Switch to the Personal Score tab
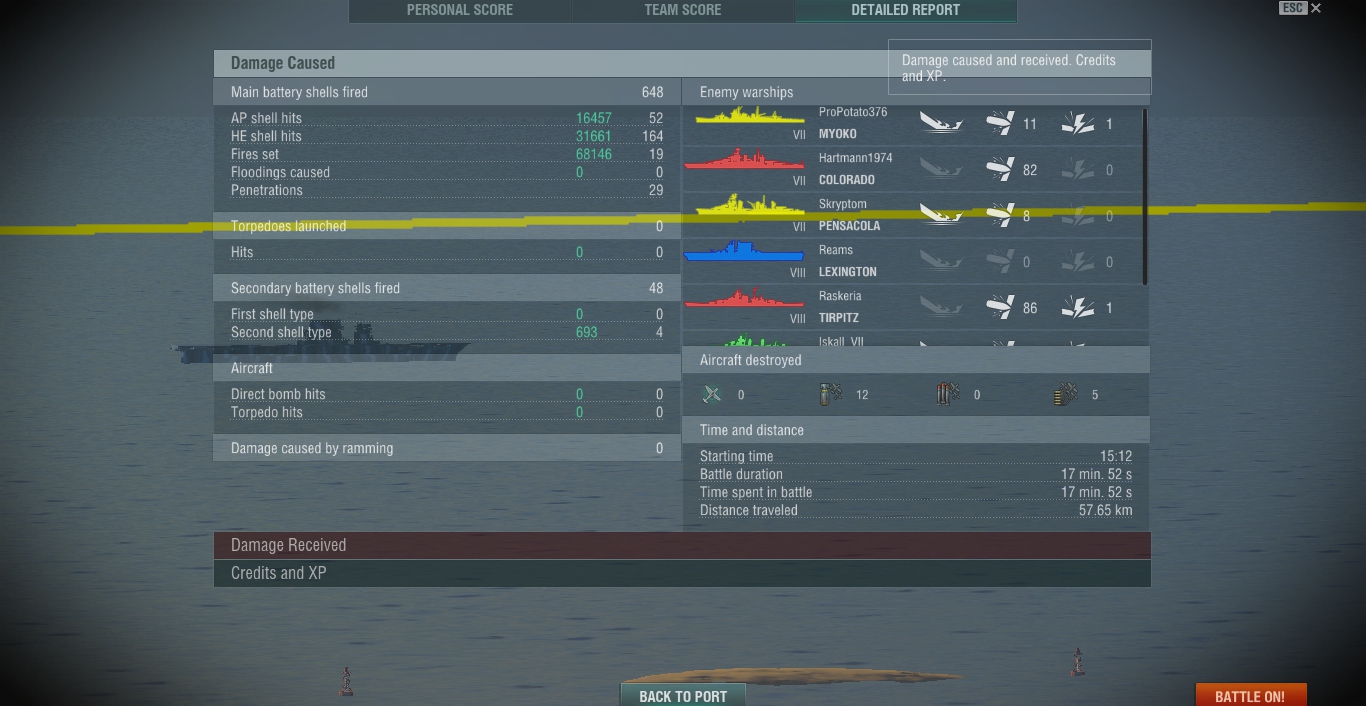The height and width of the screenshot is (706, 1366). (460, 10)
